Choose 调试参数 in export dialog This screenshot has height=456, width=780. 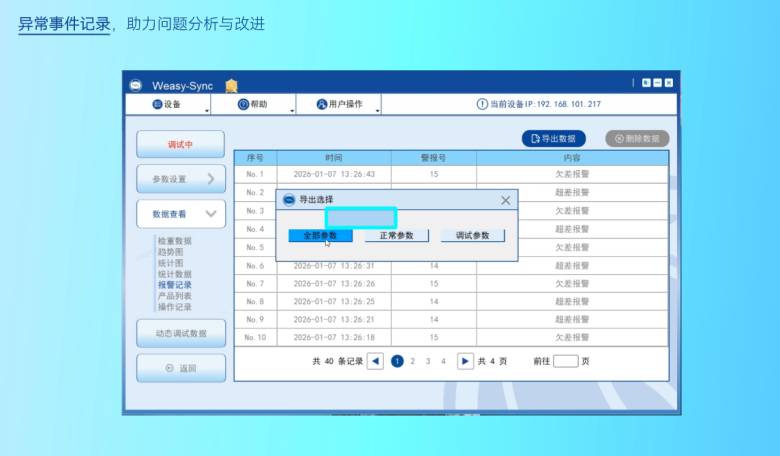point(472,236)
